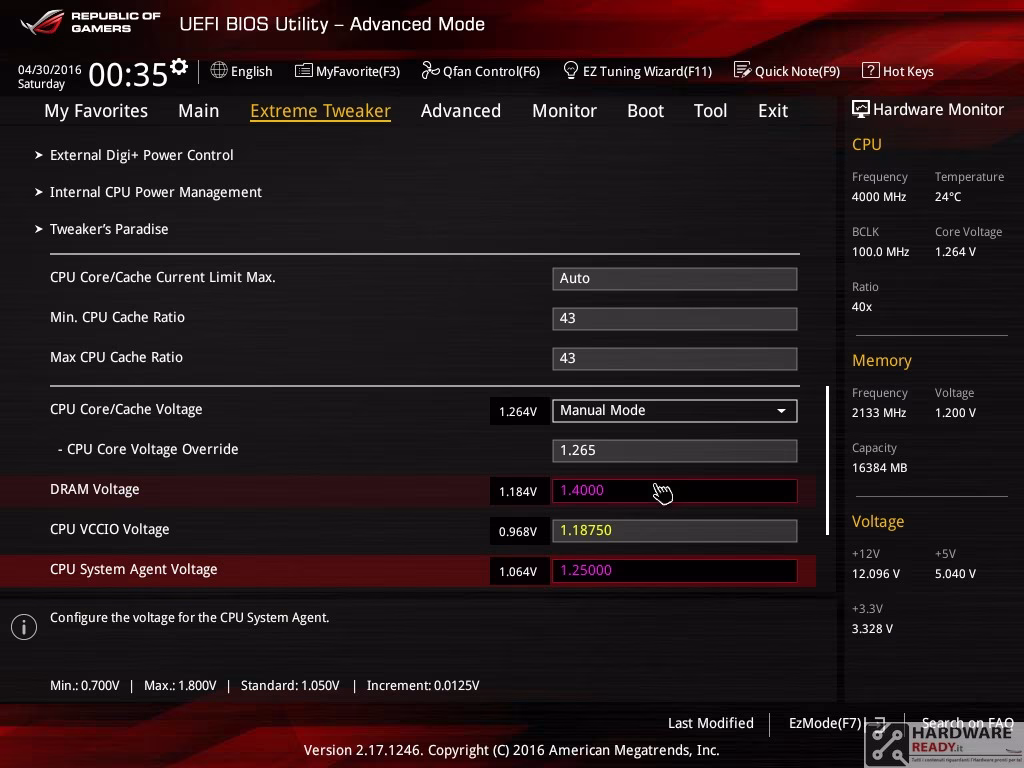Switch to the Advanced tab
This screenshot has width=1024, height=768.
click(460, 111)
